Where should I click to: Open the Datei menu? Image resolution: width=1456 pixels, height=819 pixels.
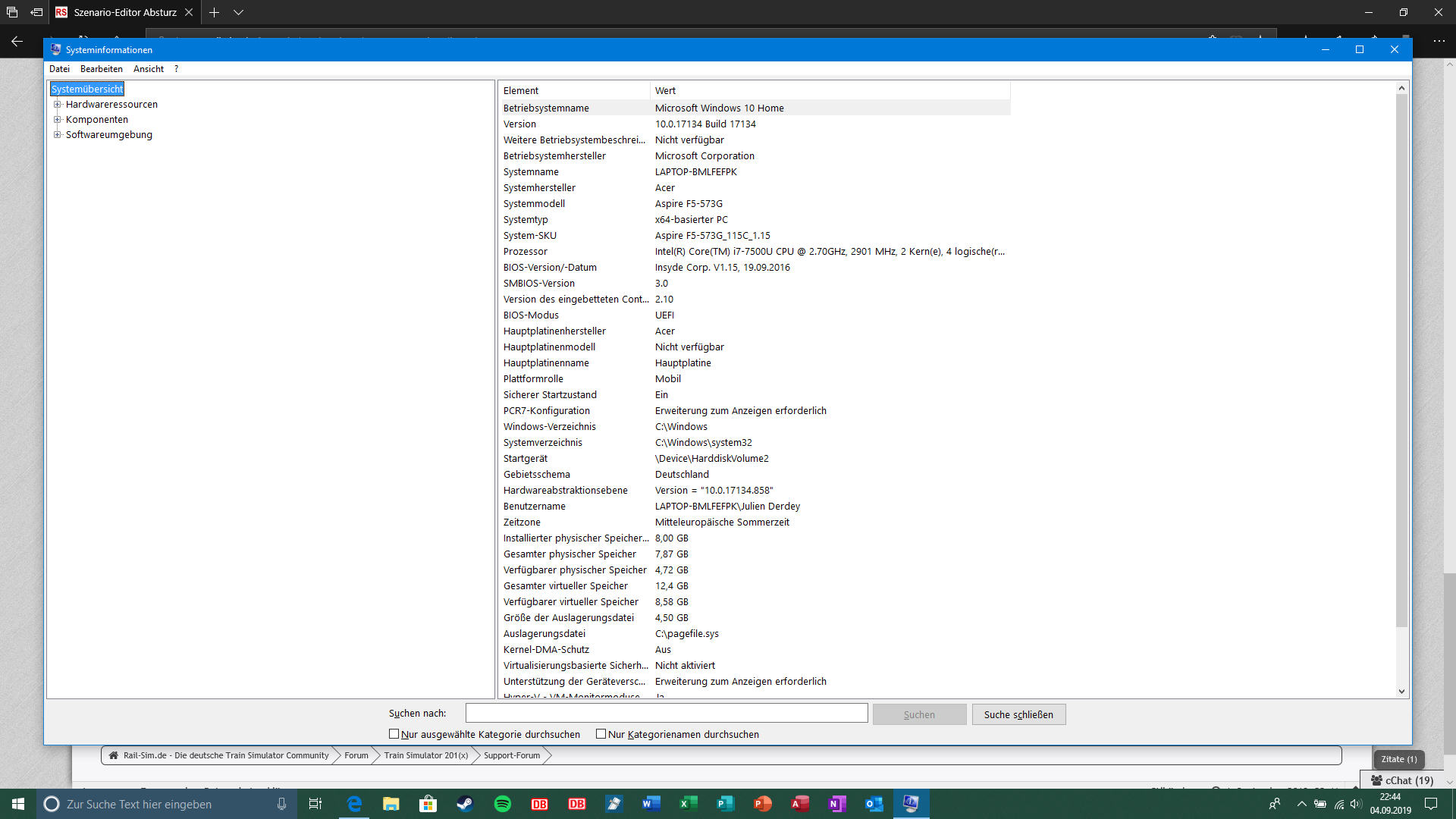pos(59,69)
